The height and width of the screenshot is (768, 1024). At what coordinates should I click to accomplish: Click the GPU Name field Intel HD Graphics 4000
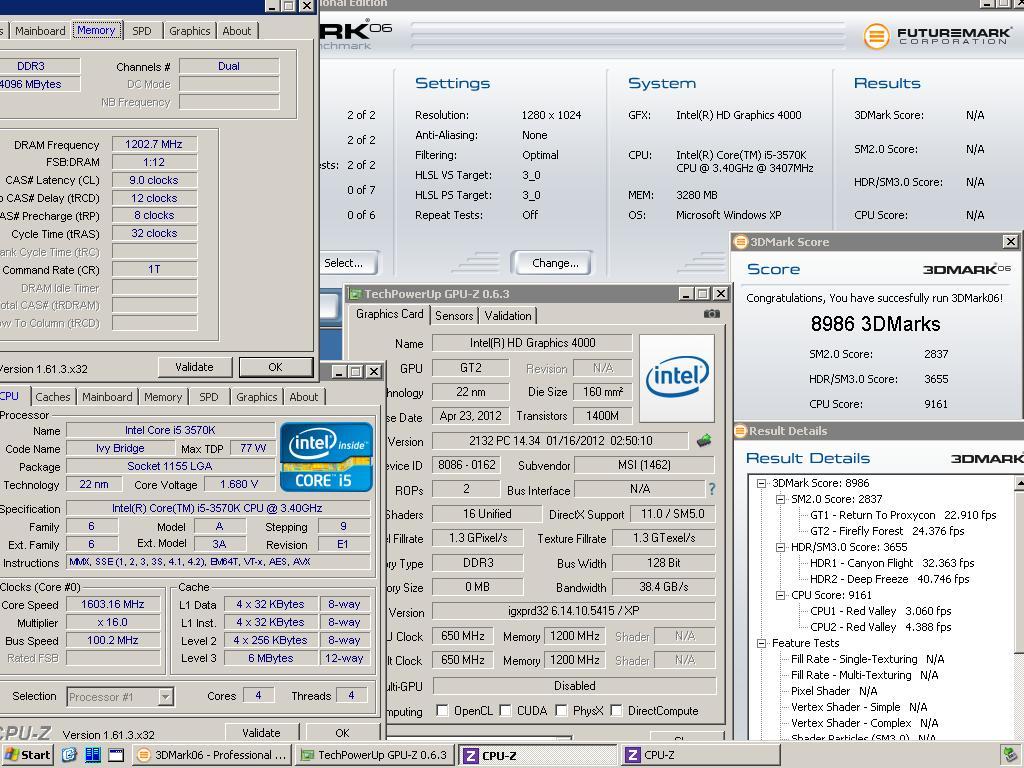pos(532,343)
